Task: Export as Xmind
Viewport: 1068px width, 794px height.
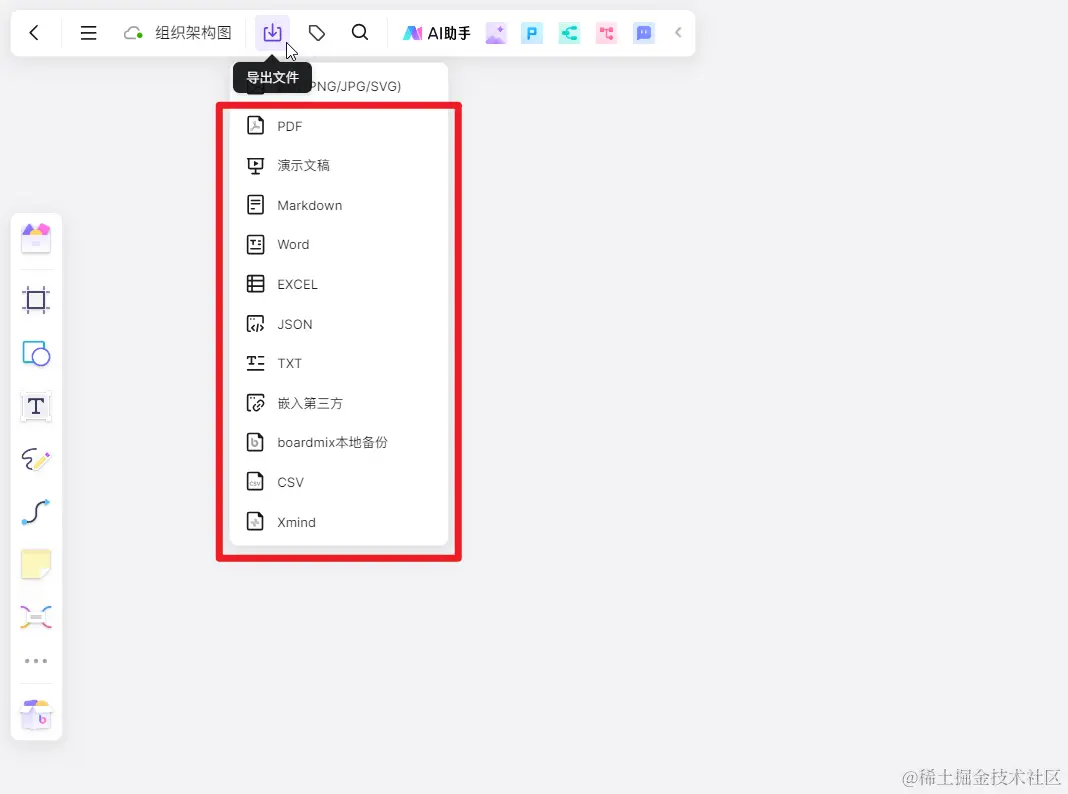Action: point(339,522)
